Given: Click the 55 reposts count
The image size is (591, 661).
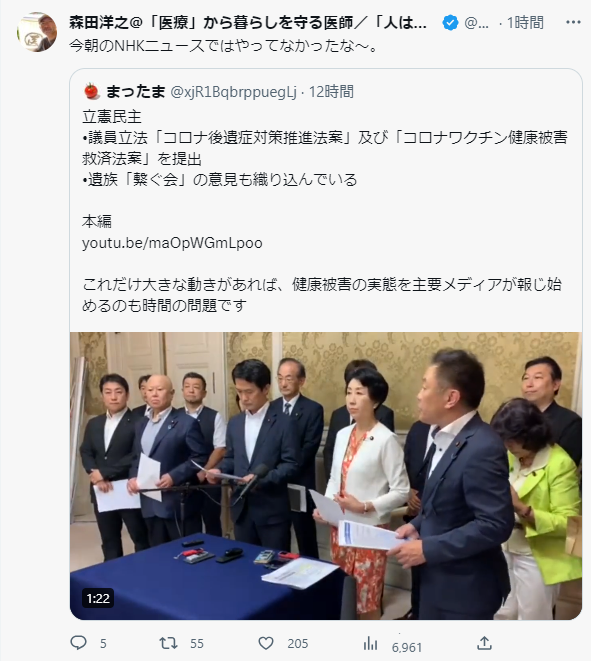Looking at the screenshot, I should pyautogui.click(x=196, y=644).
